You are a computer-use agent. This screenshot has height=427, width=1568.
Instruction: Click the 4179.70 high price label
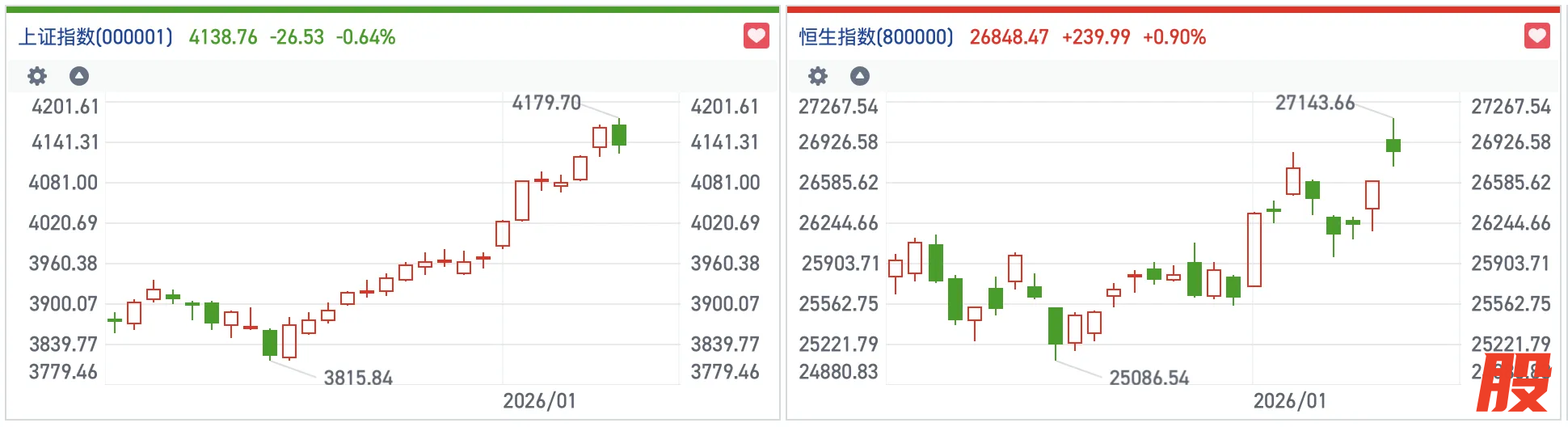pos(546,103)
